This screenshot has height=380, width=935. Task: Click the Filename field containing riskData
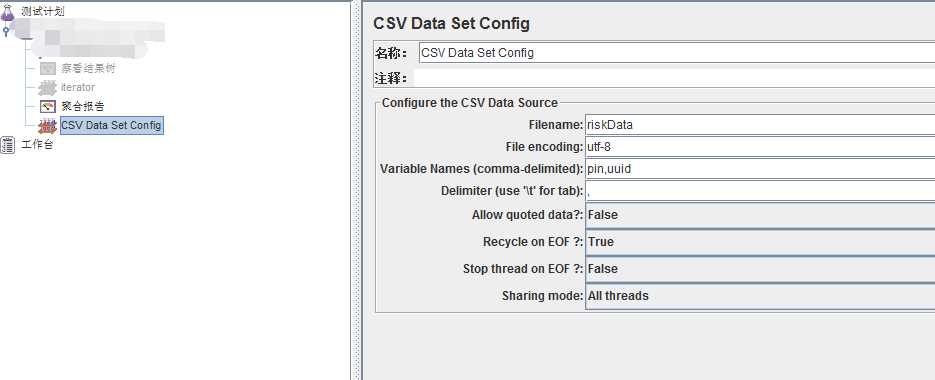[760, 125]
